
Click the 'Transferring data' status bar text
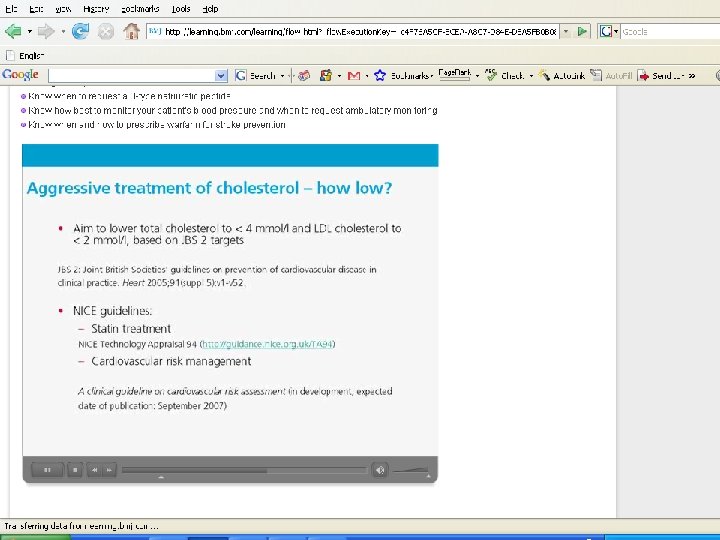81,526
